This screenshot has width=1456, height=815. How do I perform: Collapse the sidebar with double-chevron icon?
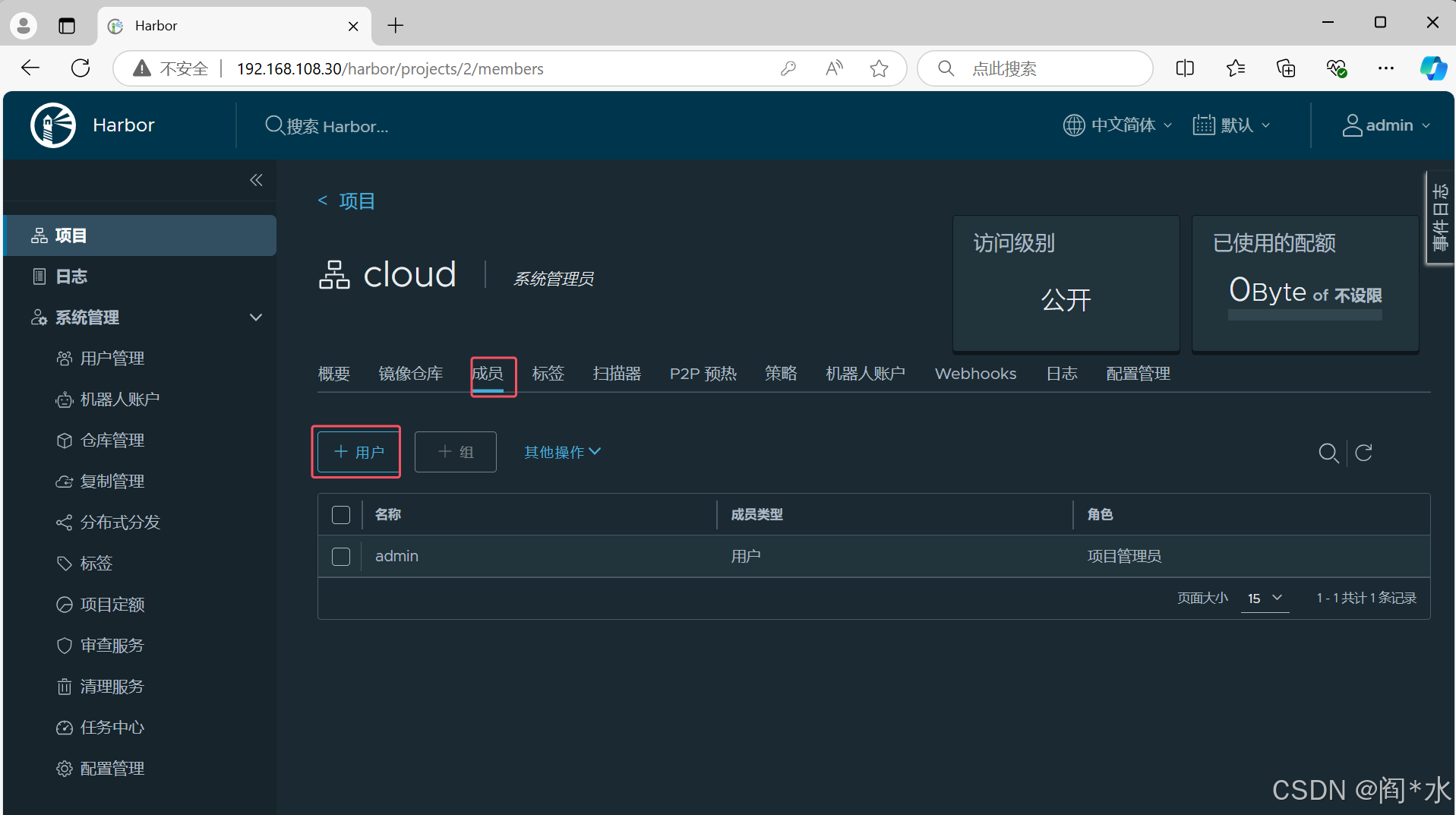[256, 180]
